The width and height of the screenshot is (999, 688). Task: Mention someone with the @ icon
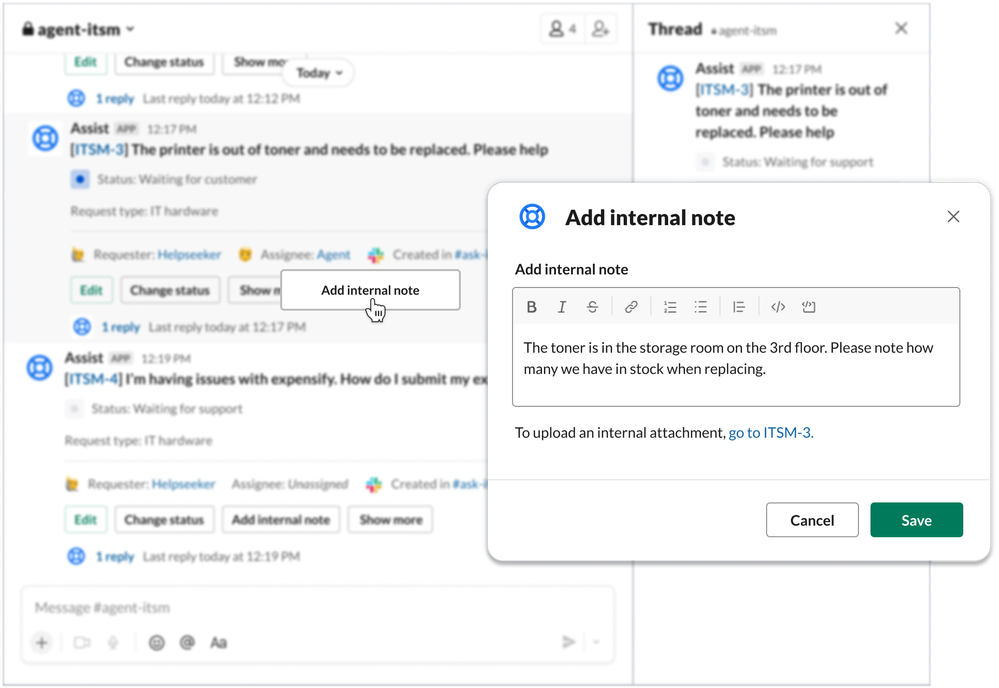click(187, 642)
